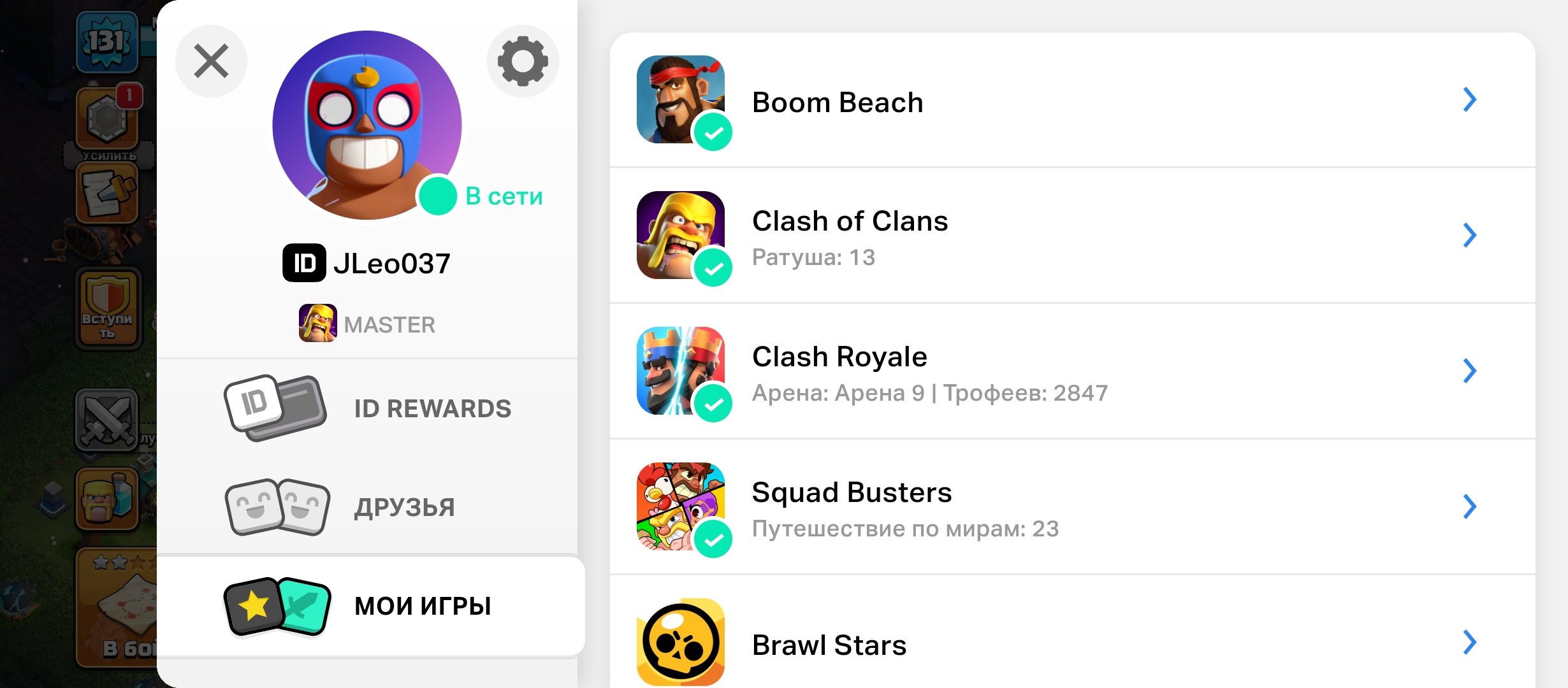1568x688 pixels.
Task: Click the Squad Busters game icon
Action: coord(681,506)
